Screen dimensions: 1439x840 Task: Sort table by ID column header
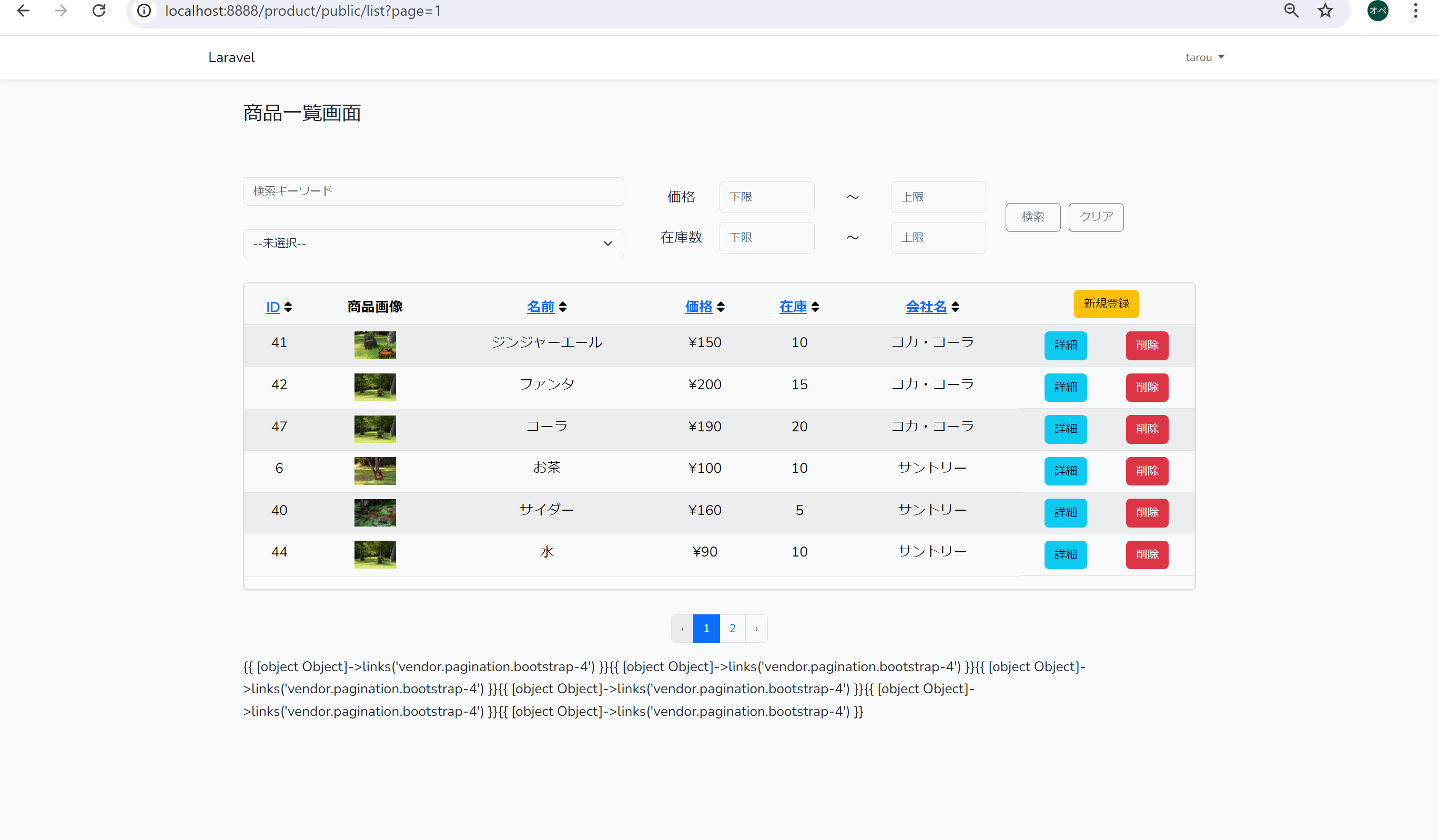(272, 307)
